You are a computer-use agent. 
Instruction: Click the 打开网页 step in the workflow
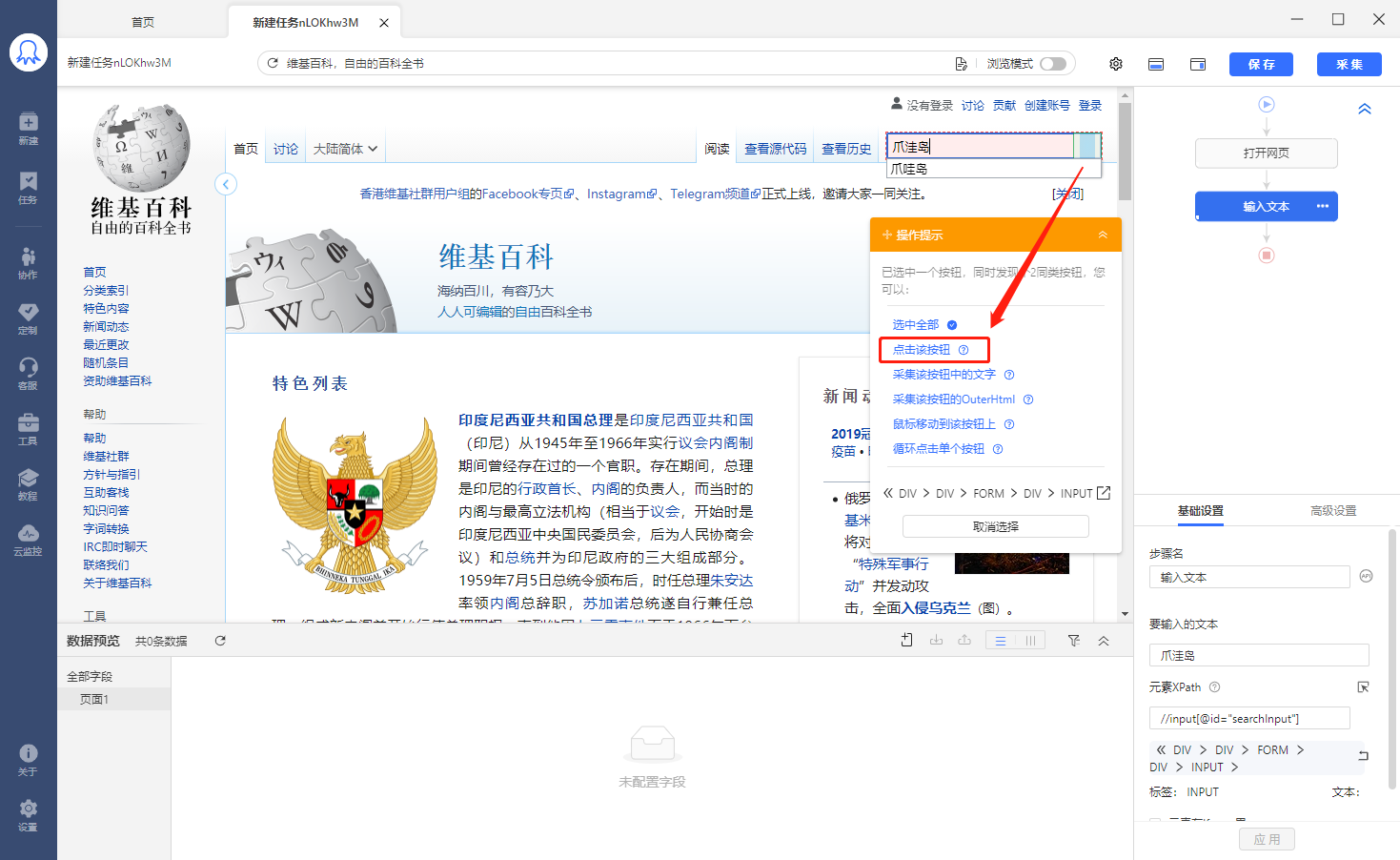(x=1267, y=153)
